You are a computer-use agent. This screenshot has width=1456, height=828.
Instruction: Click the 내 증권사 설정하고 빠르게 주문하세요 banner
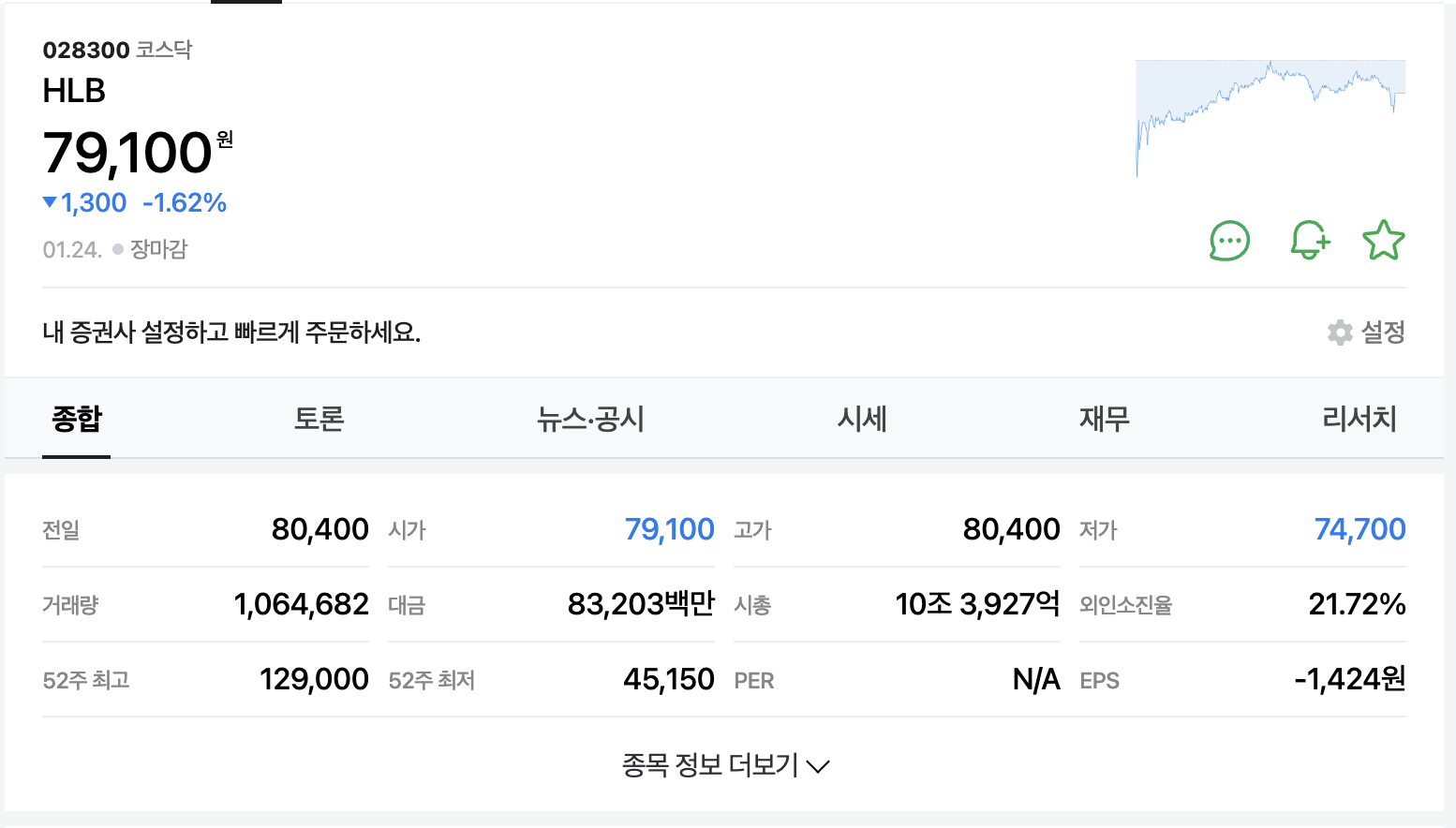(x=231, y=333)
